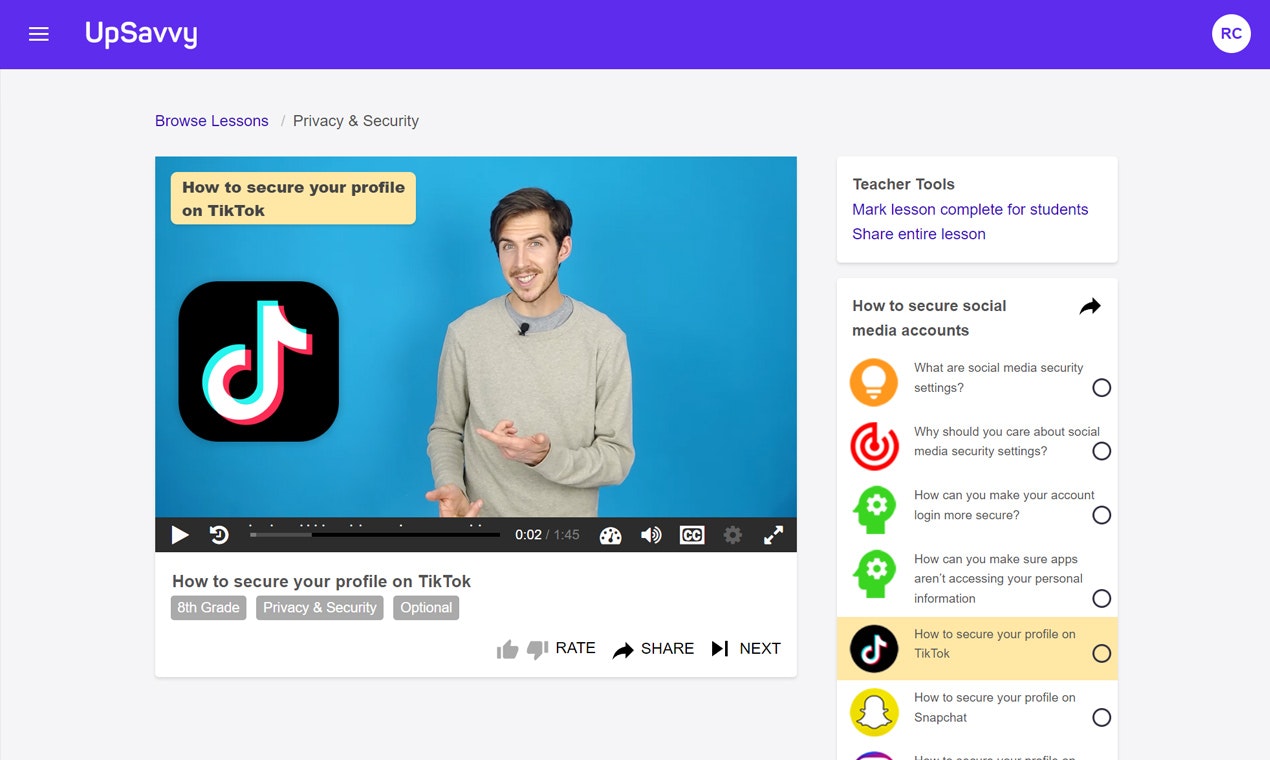Open the video settings gear
Viewport: 1270px width, 760px height.
click(733, 535)
